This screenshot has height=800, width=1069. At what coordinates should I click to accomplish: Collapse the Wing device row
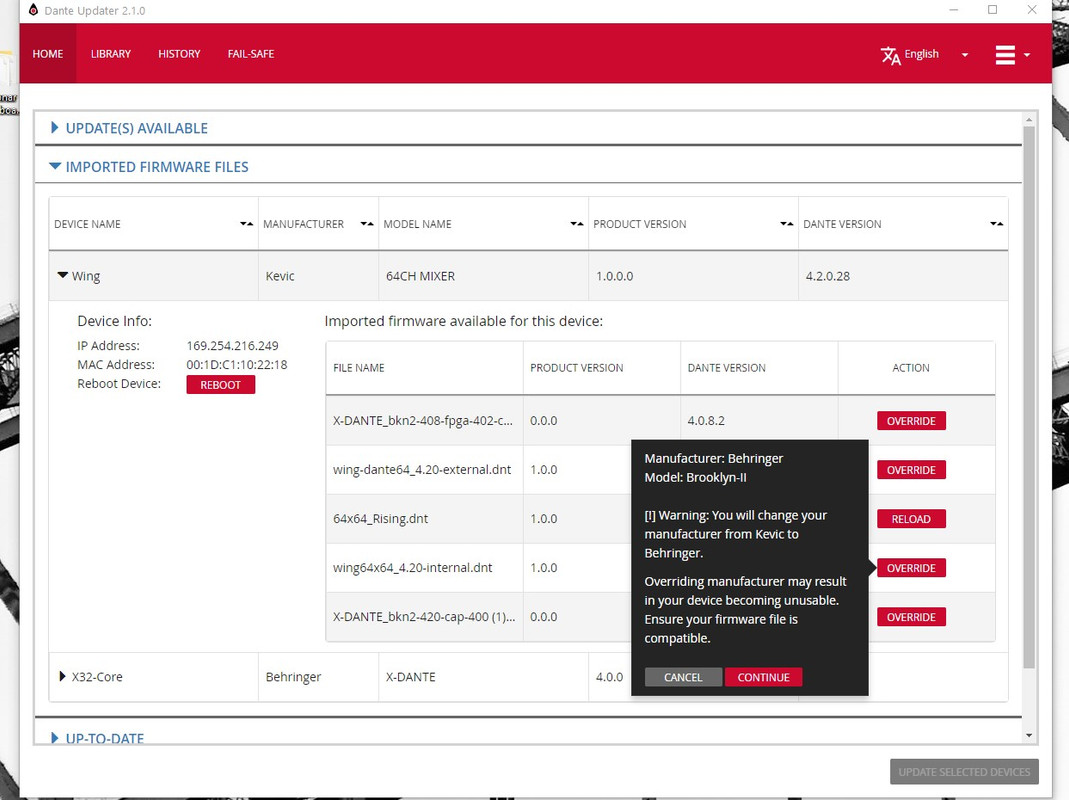(63, 276)
